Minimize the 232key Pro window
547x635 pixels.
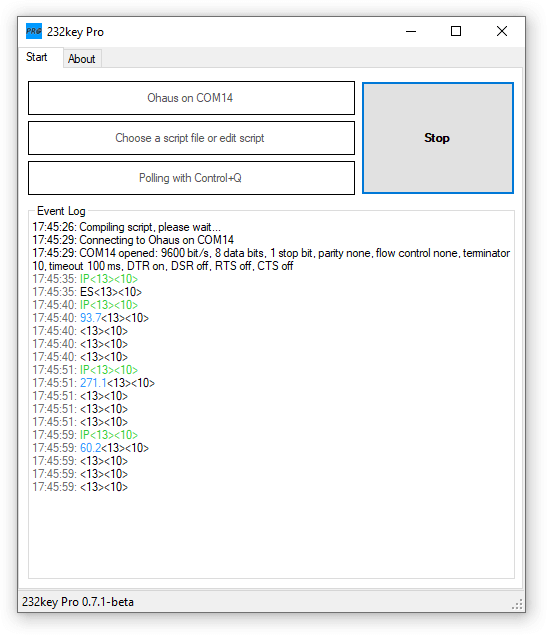(x=411, y=32)
